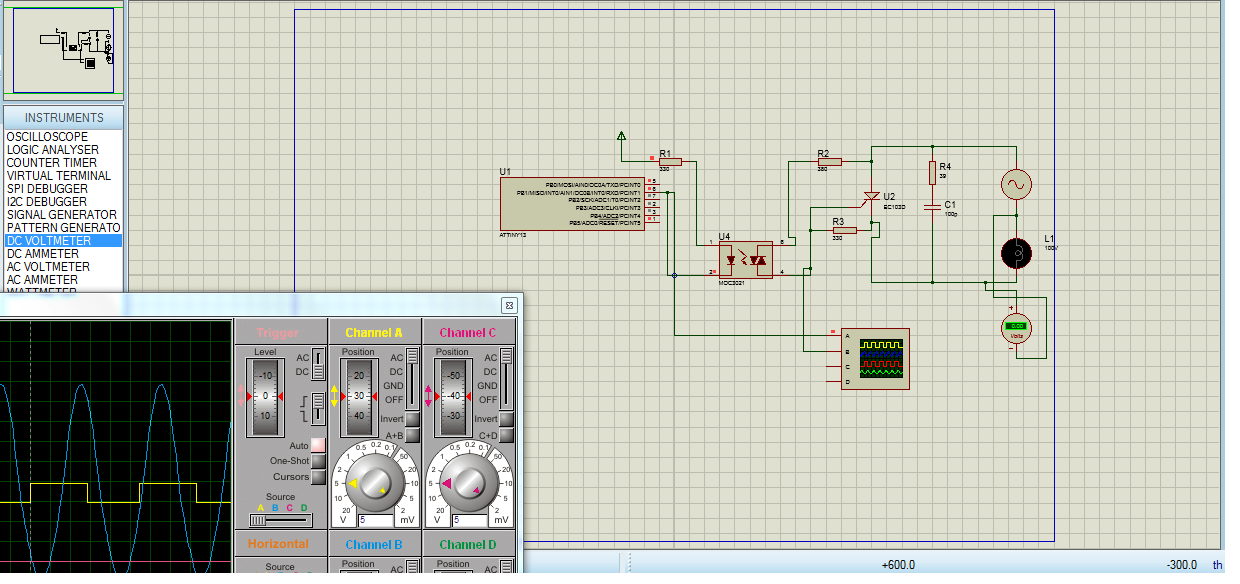Viewport: 1240px width, 584px height.
Task: Click the oscilloscope component in the schematic
Action: point(875,358)
